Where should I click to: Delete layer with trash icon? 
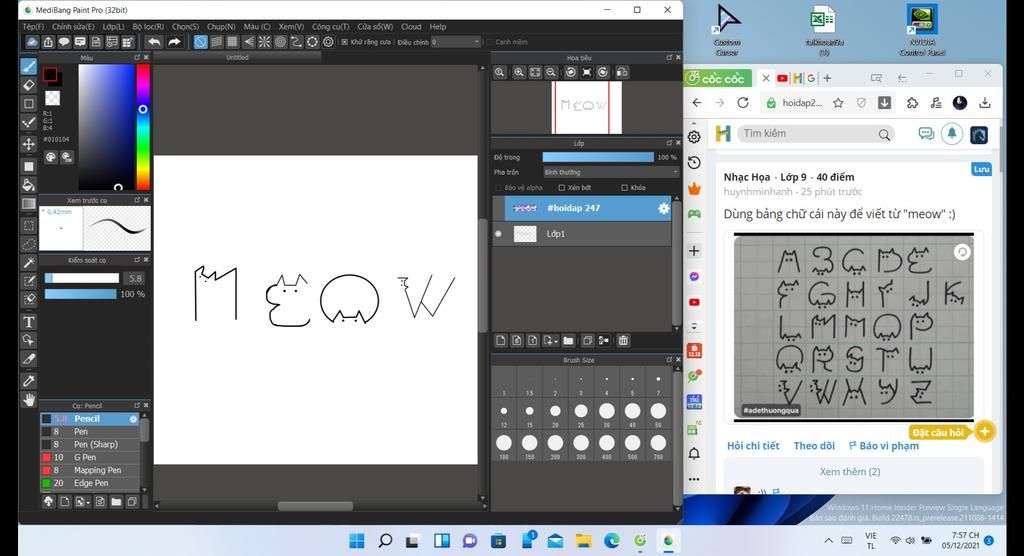pos(623,340)
